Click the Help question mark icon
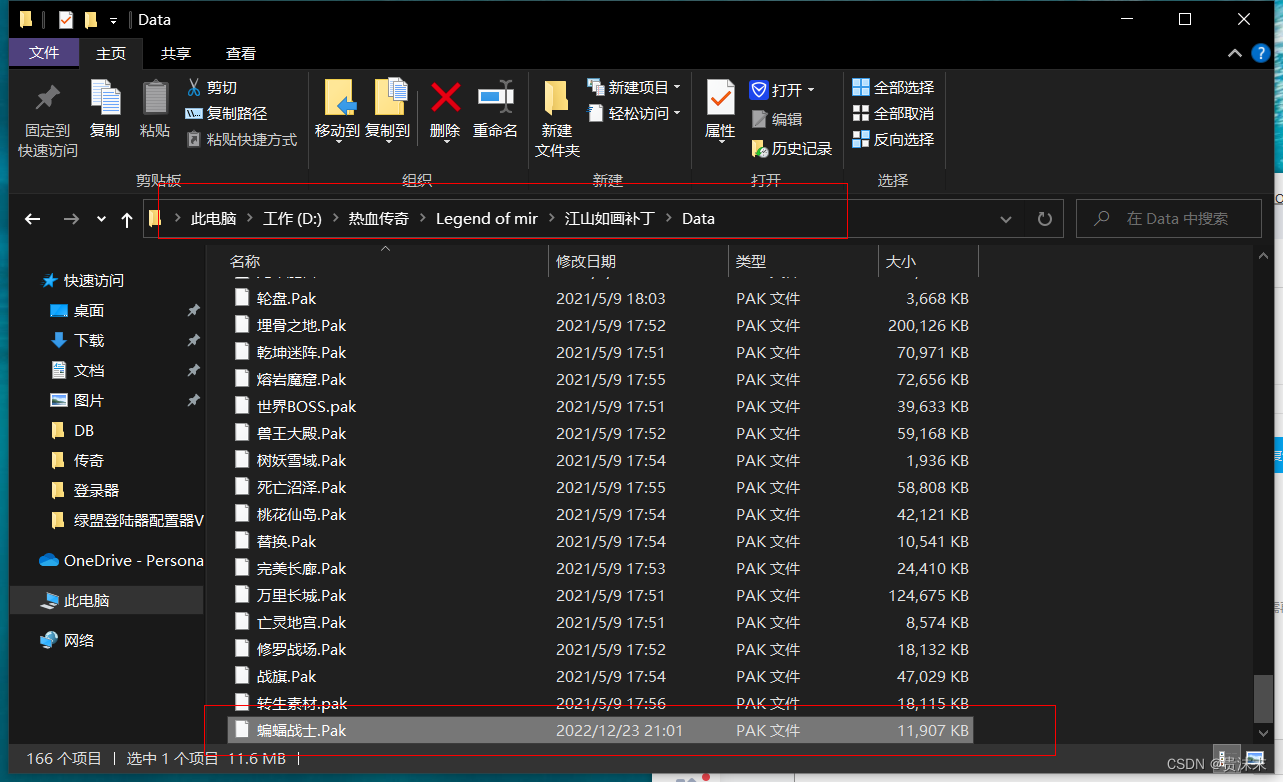1283x782 pixels. (1260, 53)
